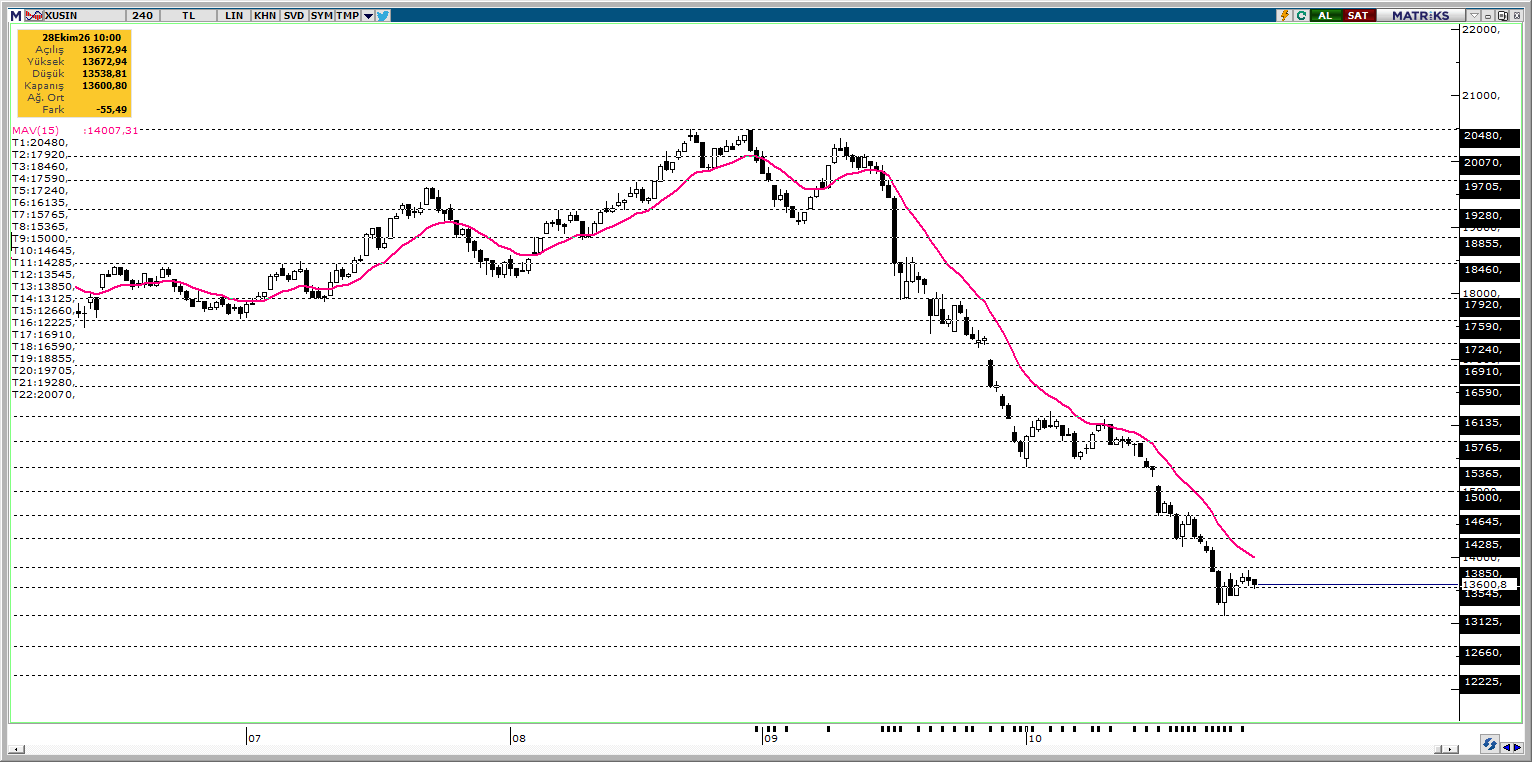This screenshot has width=1532, height=762.
Task: Click the 07 month marker on time axis
Action: click(254, 739)
